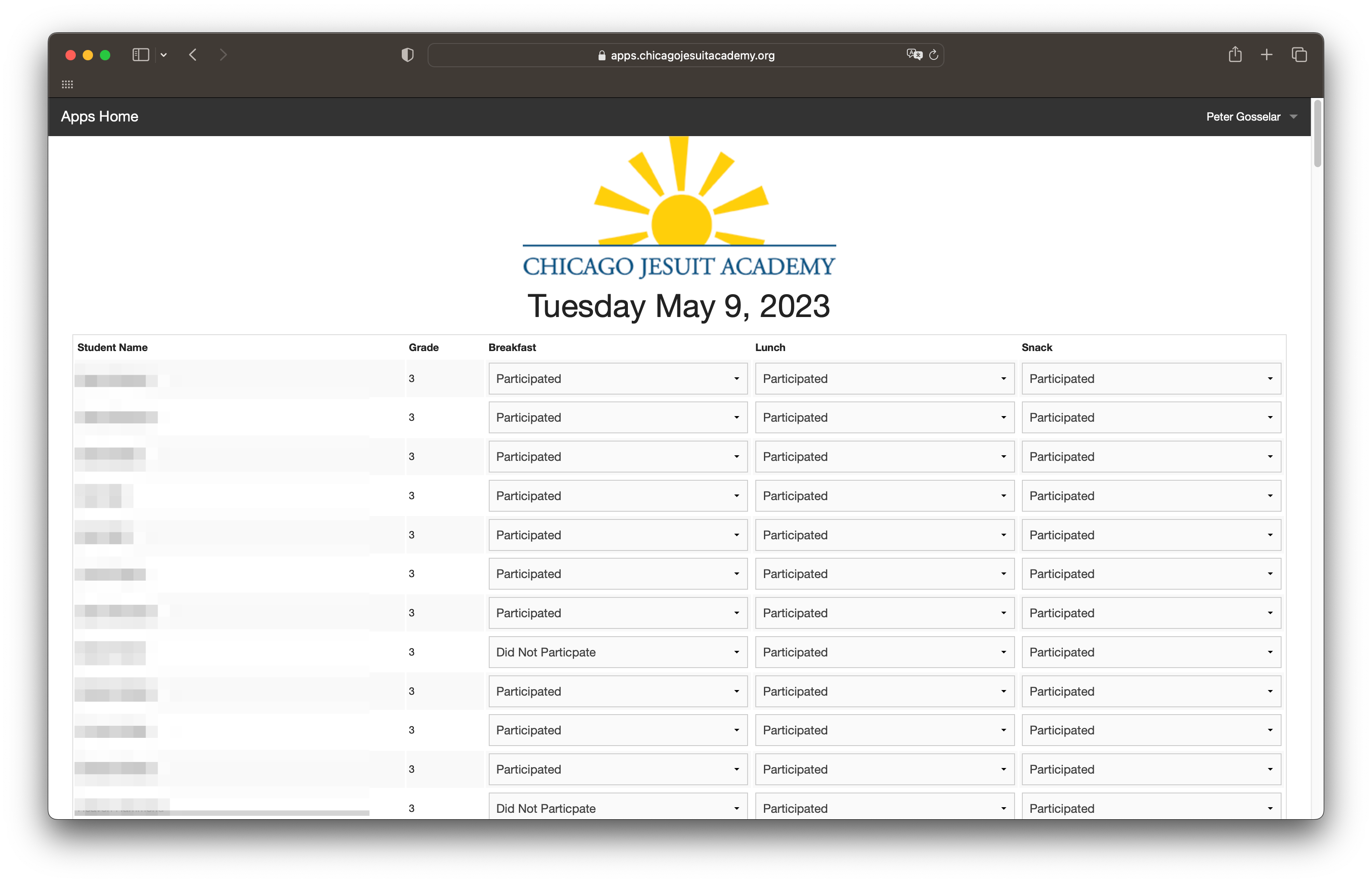This screenshot has width=1372, height=883.
Task: Open a new tab with plus icon
Action: 1266,55
